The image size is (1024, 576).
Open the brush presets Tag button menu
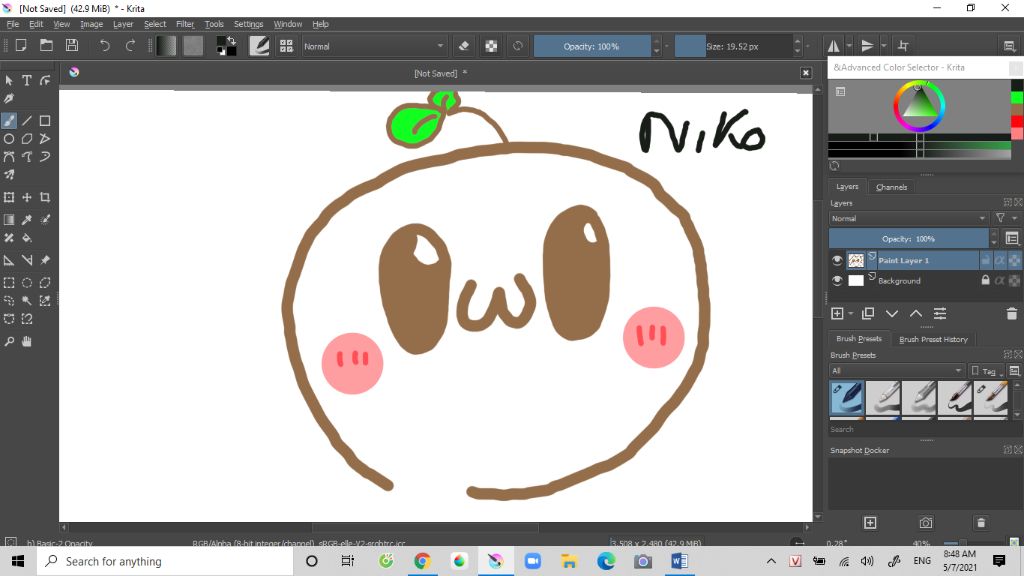[988, 371]
